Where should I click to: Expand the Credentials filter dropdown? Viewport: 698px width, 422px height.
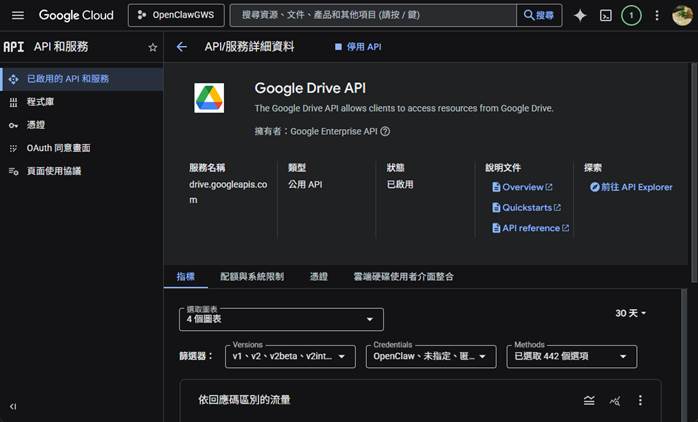click(431, 356)
